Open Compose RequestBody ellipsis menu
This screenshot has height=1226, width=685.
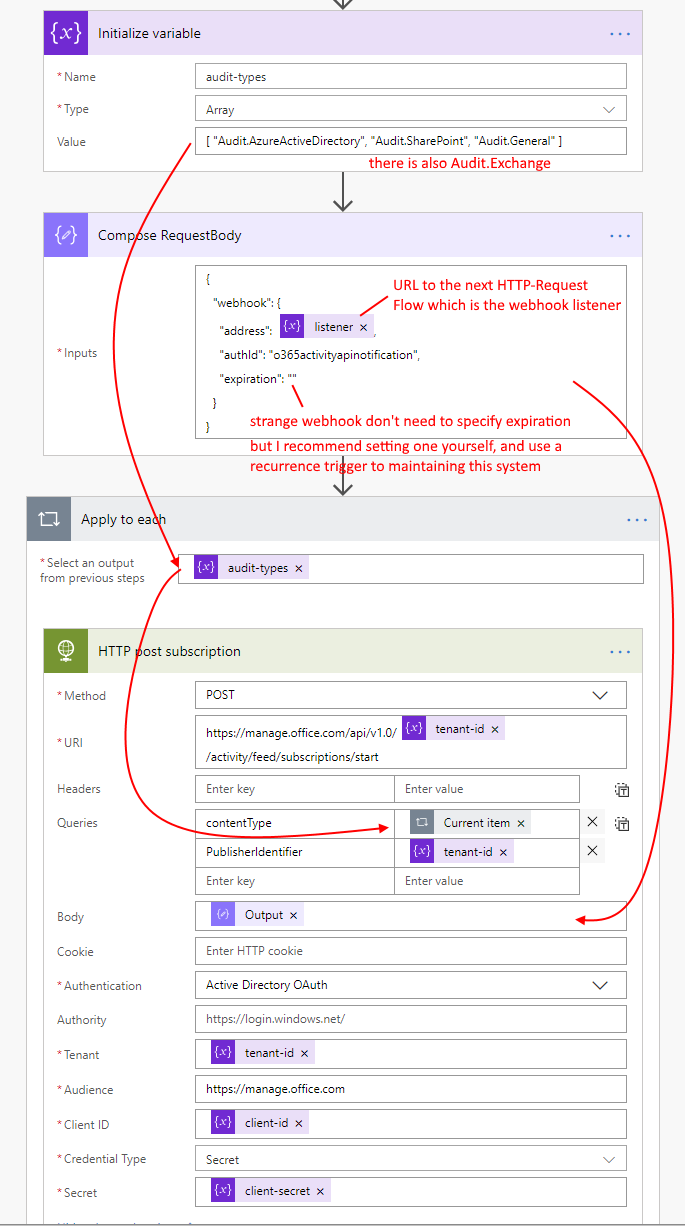[x=620, y=235]
